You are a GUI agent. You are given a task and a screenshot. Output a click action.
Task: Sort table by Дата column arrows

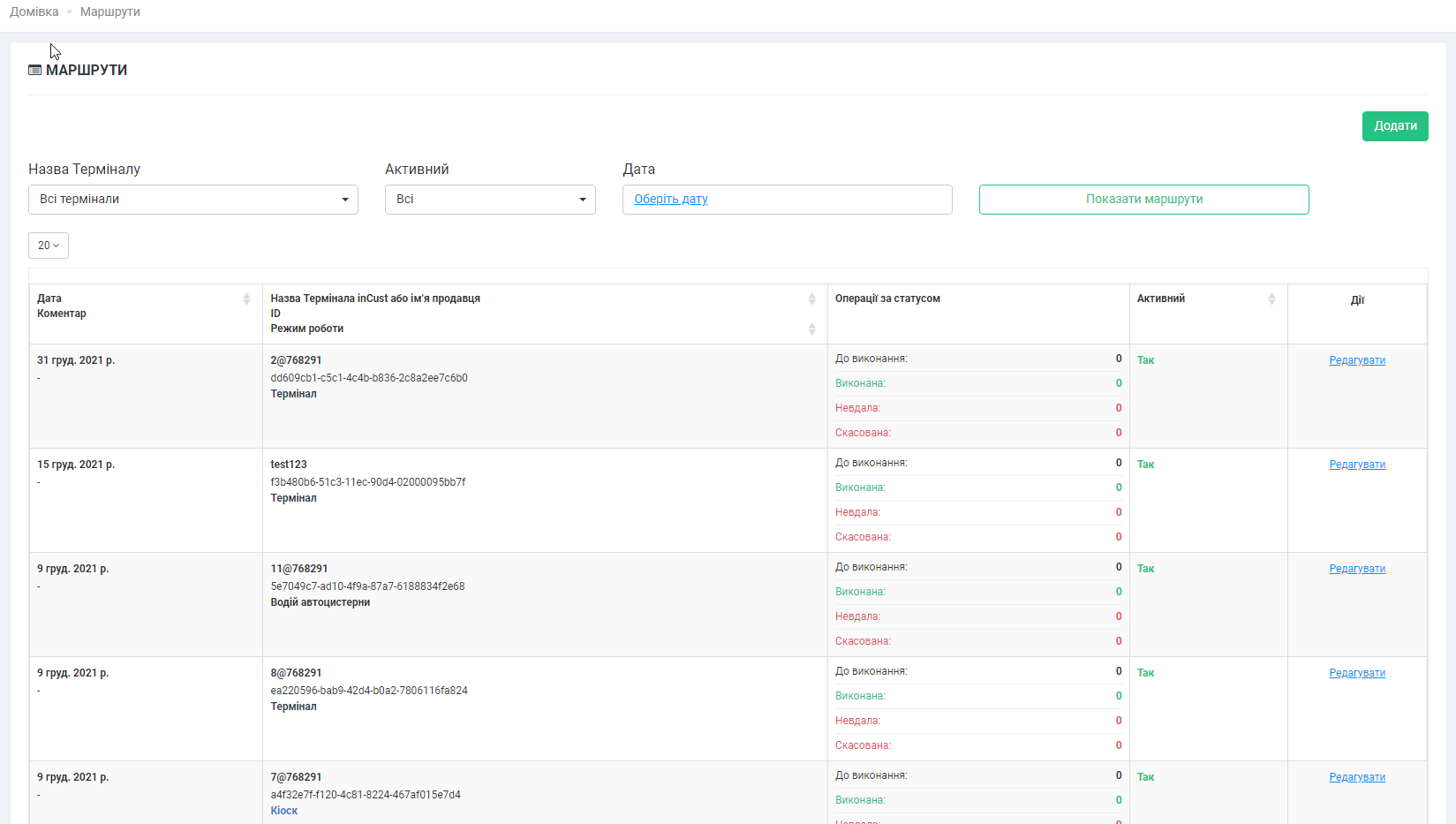(x=246, y=299)
